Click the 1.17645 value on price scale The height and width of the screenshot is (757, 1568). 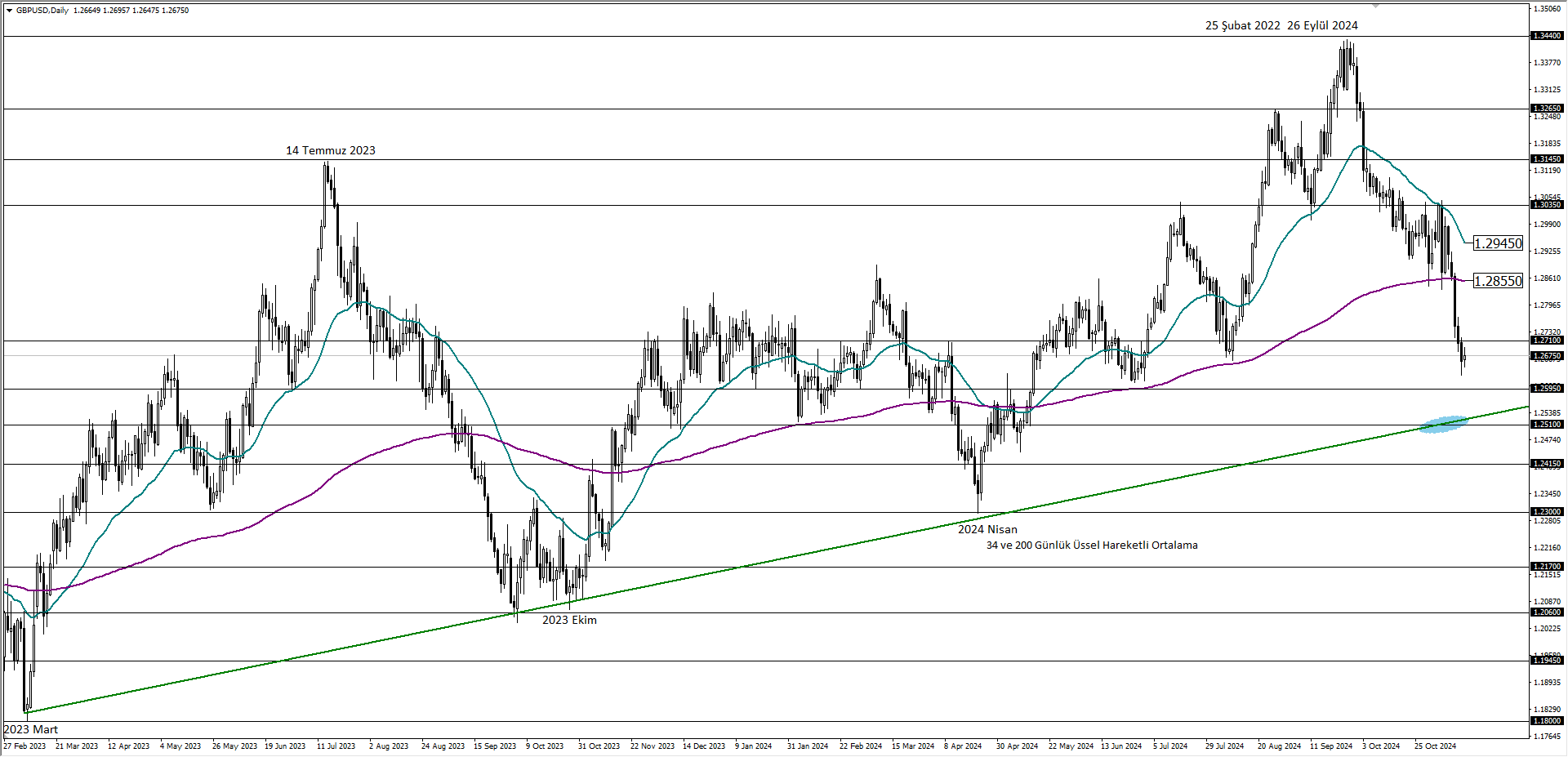[x=1548, y=737]
